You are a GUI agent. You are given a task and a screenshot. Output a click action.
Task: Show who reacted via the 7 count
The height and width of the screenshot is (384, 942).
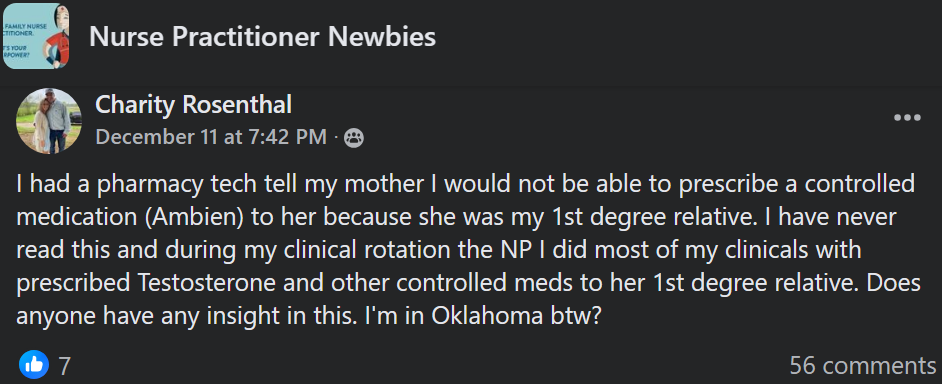pyautogui.click(x=64, y=366)
